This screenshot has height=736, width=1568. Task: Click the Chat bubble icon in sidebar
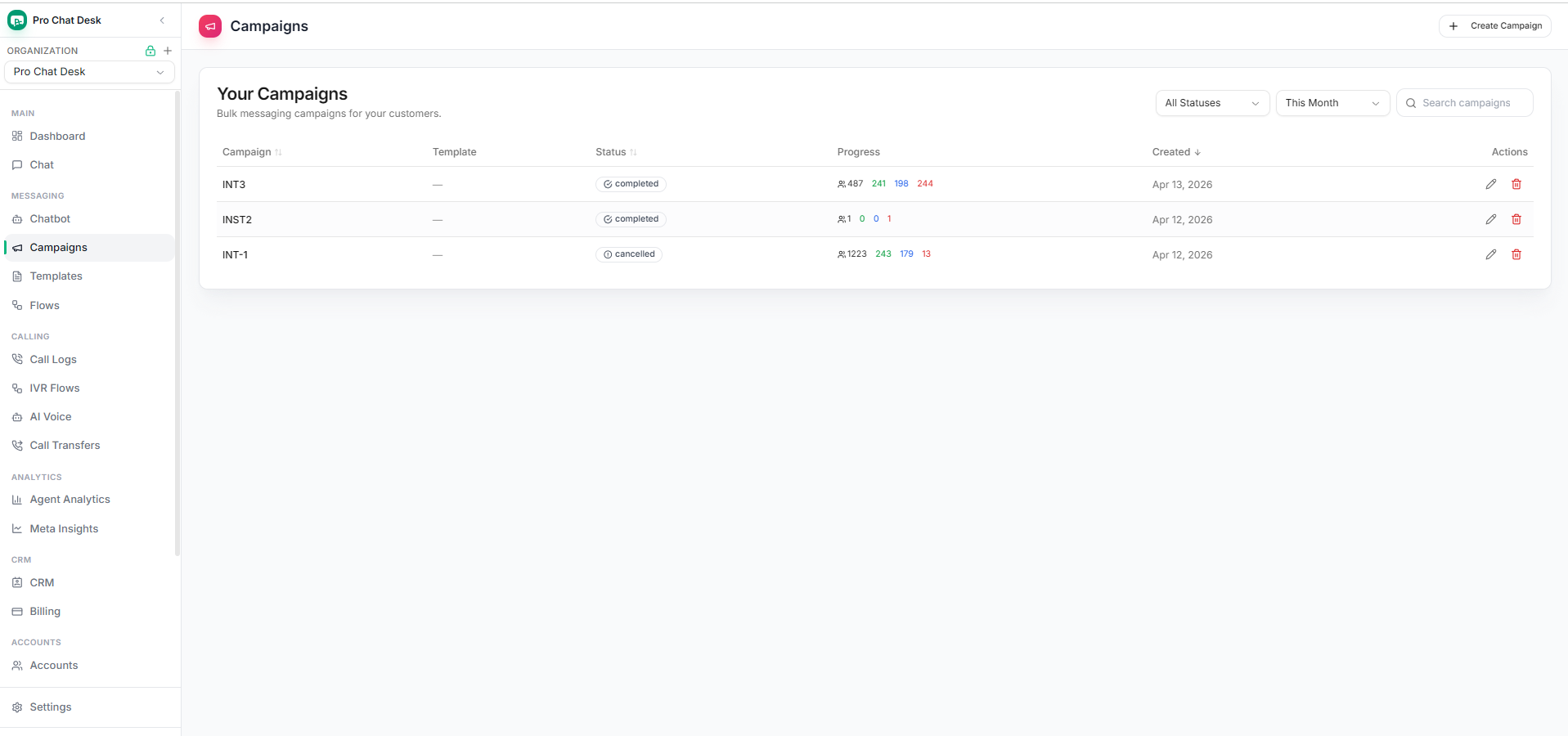coord(17,165)
